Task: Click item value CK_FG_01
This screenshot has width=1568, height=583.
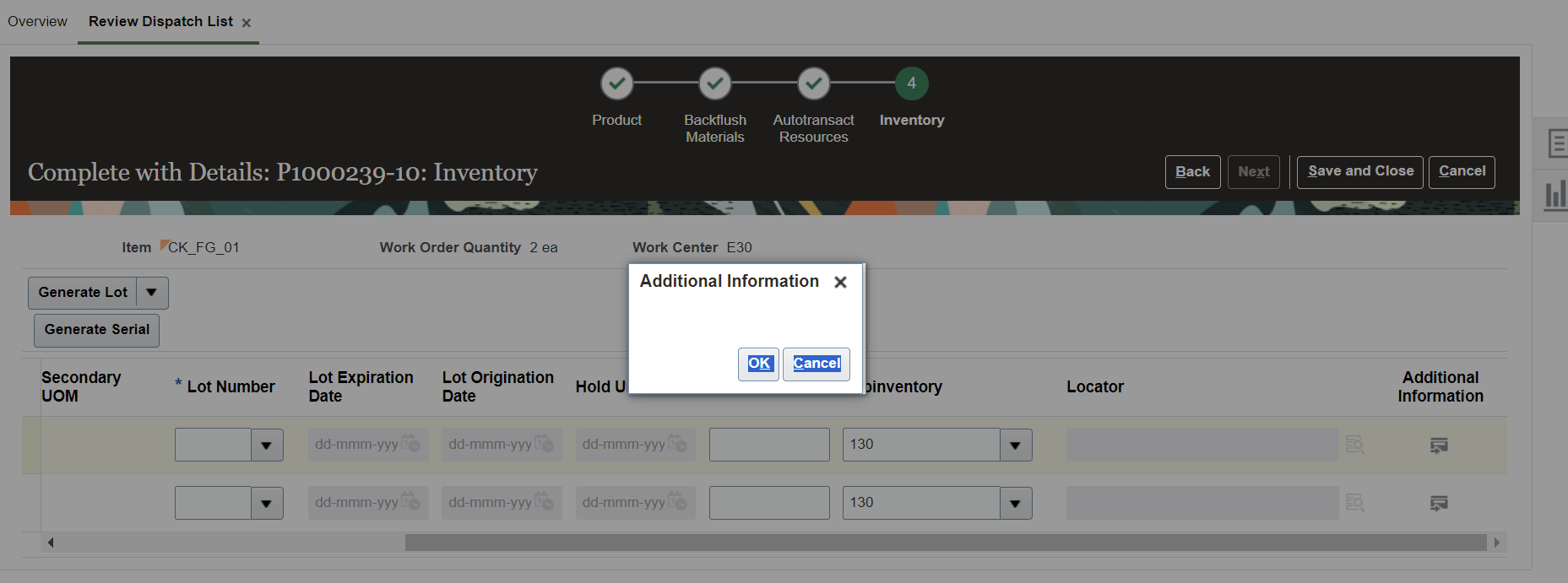Action: click(203, 248)
